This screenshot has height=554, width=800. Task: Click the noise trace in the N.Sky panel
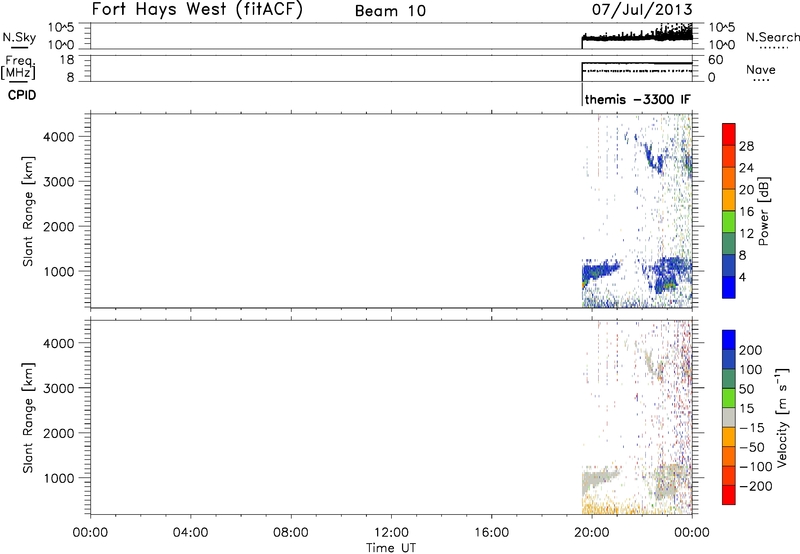point(637,37)
